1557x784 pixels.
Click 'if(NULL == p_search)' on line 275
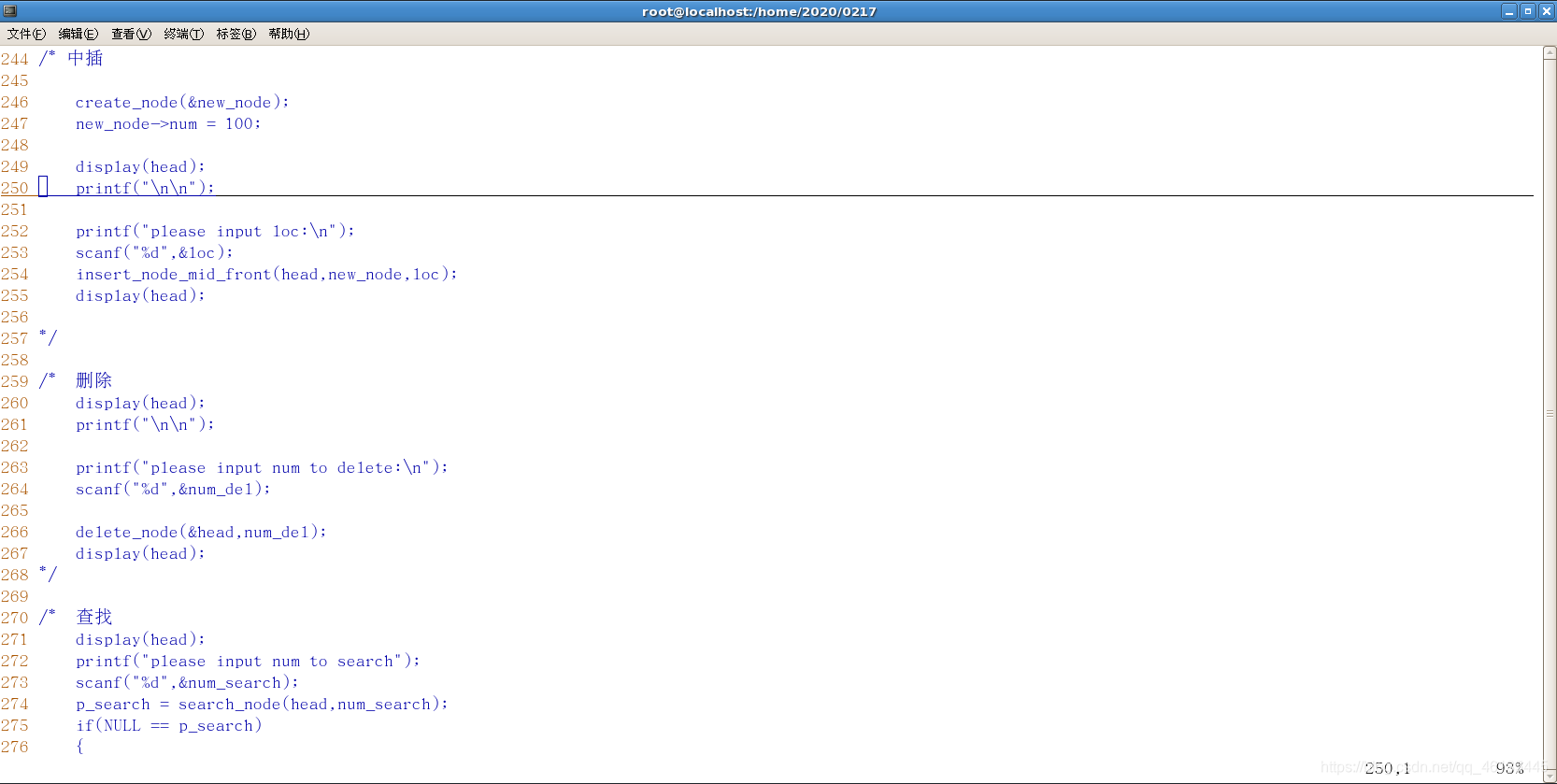click(168, 725)
